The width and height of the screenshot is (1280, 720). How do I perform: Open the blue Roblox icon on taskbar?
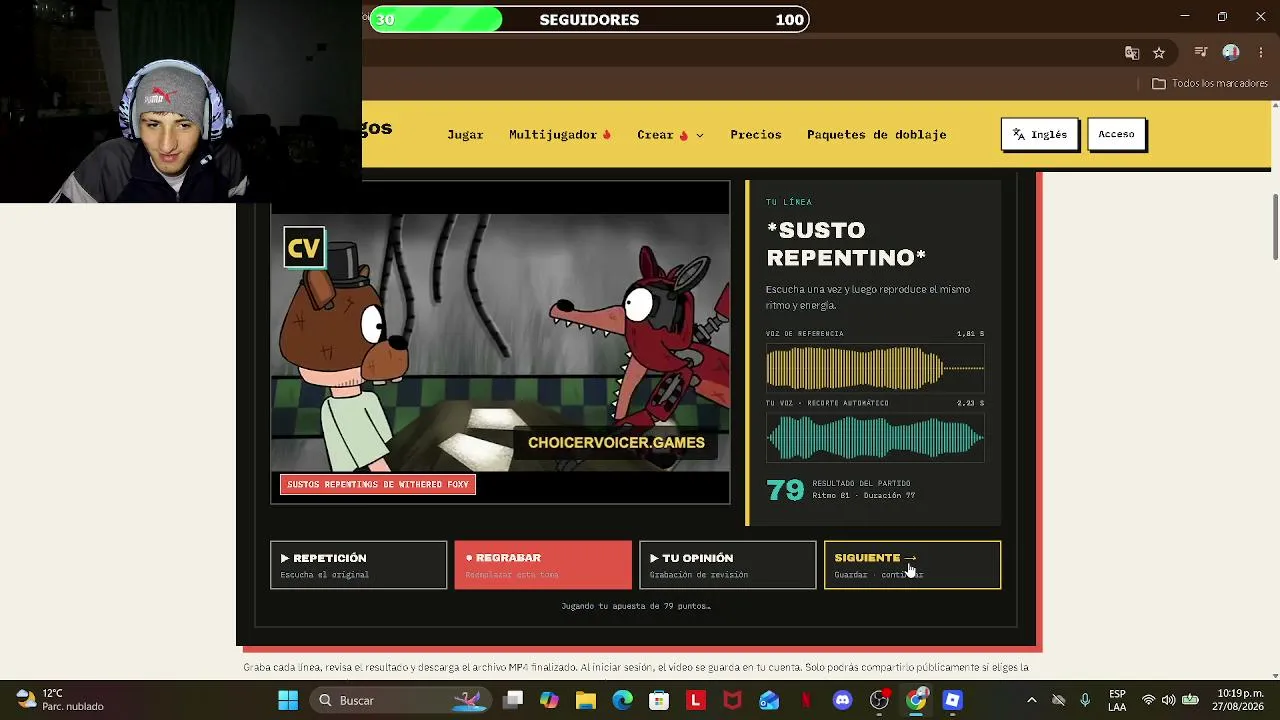coord(952,700)
